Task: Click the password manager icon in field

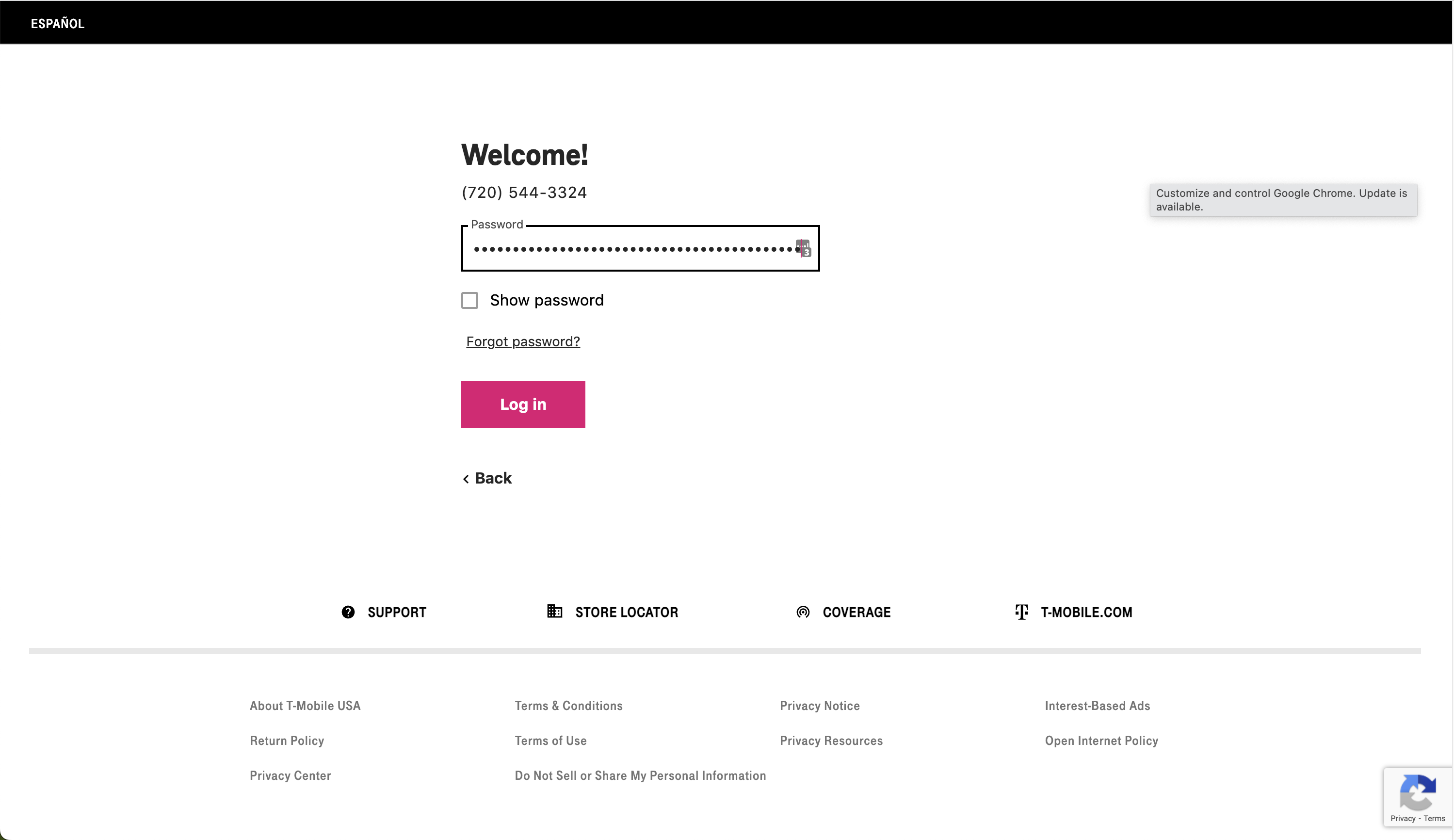Action: pos(804,249)
